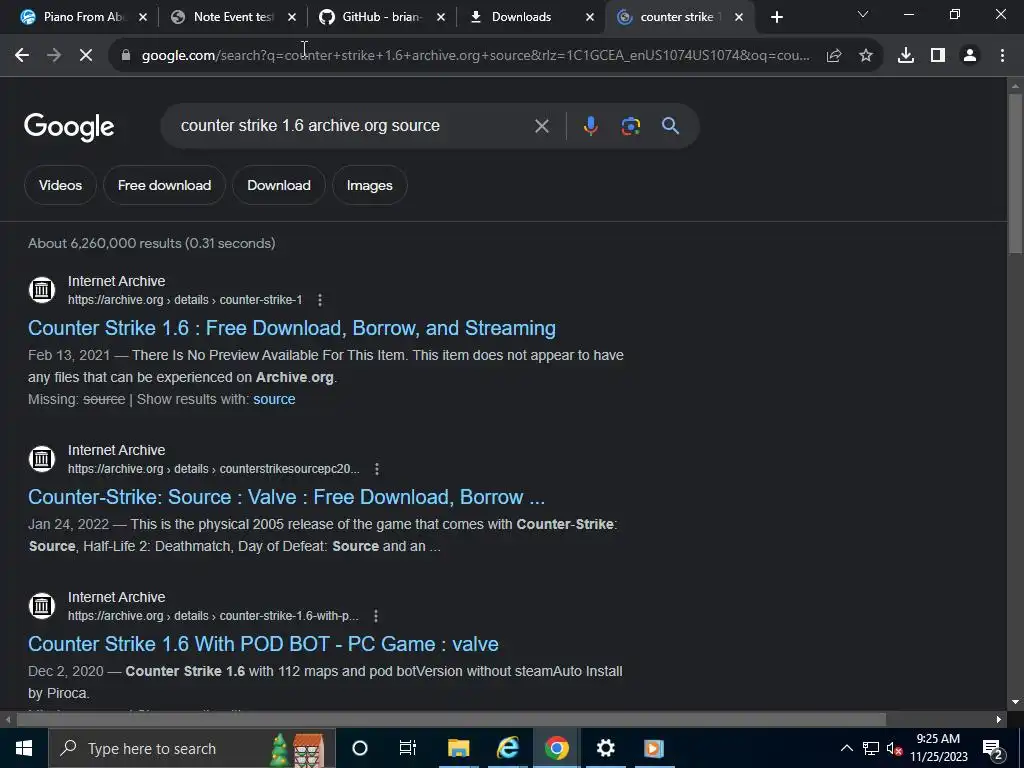The image size is (1024, 768).
Task: Open Internet Explorer from taskbar
Action: (x=507, y=748)
